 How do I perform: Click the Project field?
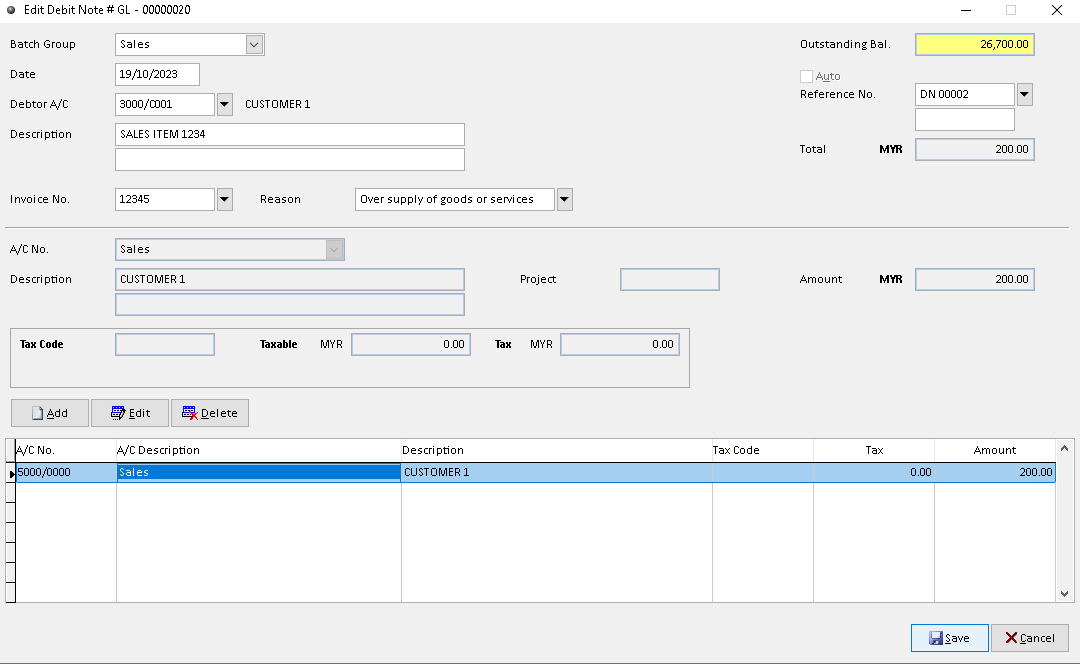click(669, 280)
